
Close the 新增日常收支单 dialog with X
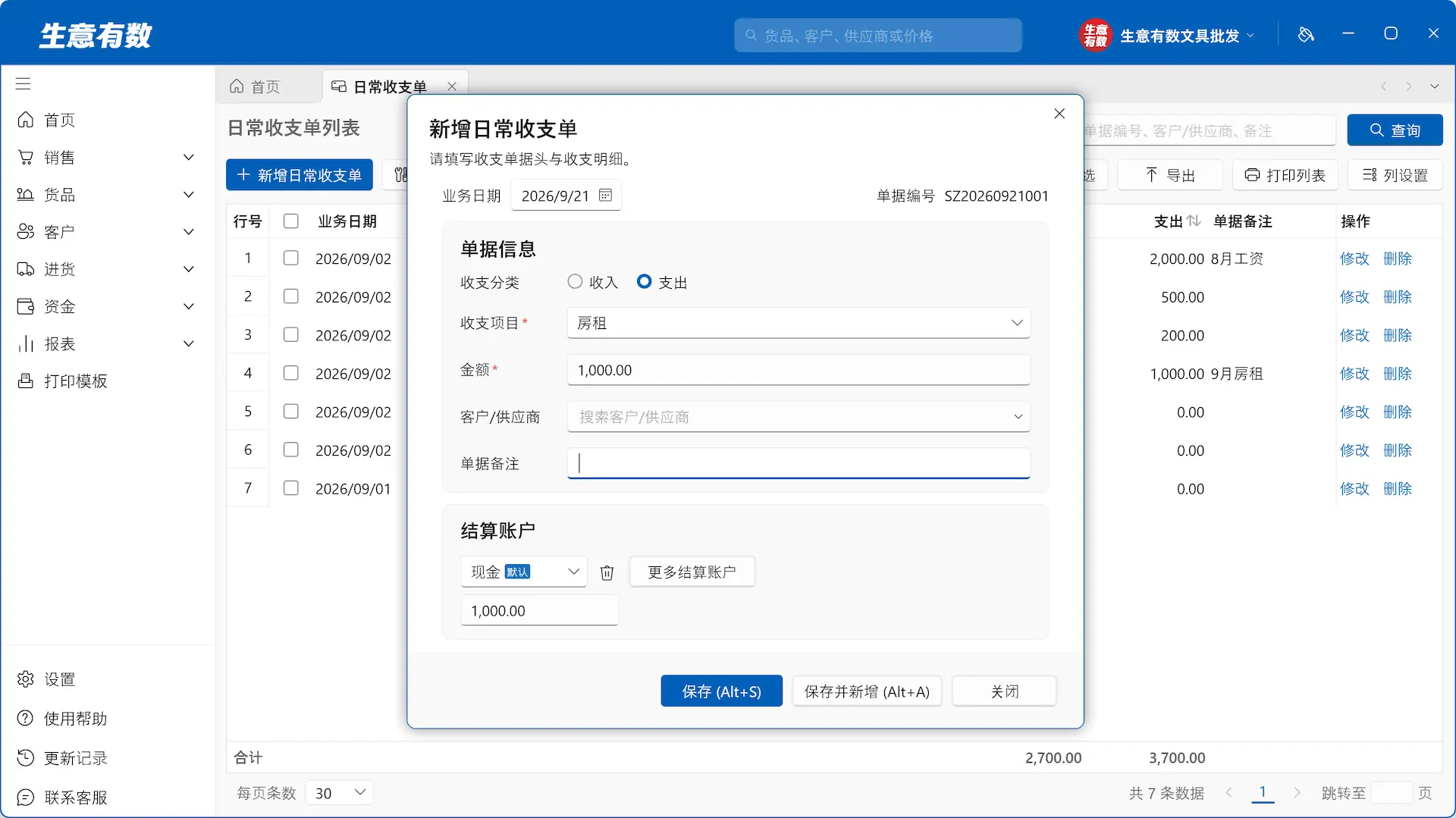(1059, 114)
